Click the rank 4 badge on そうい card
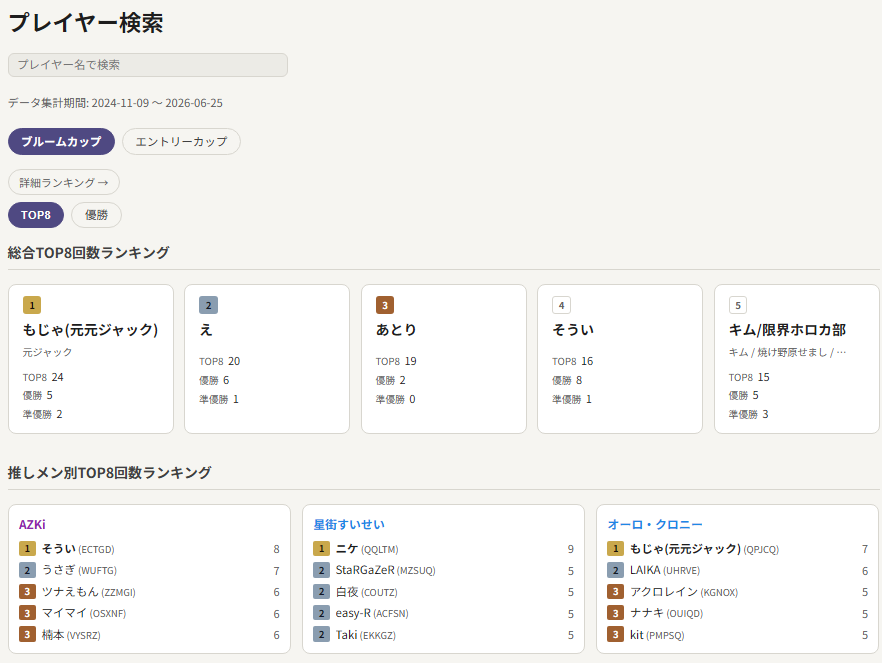 561,305
